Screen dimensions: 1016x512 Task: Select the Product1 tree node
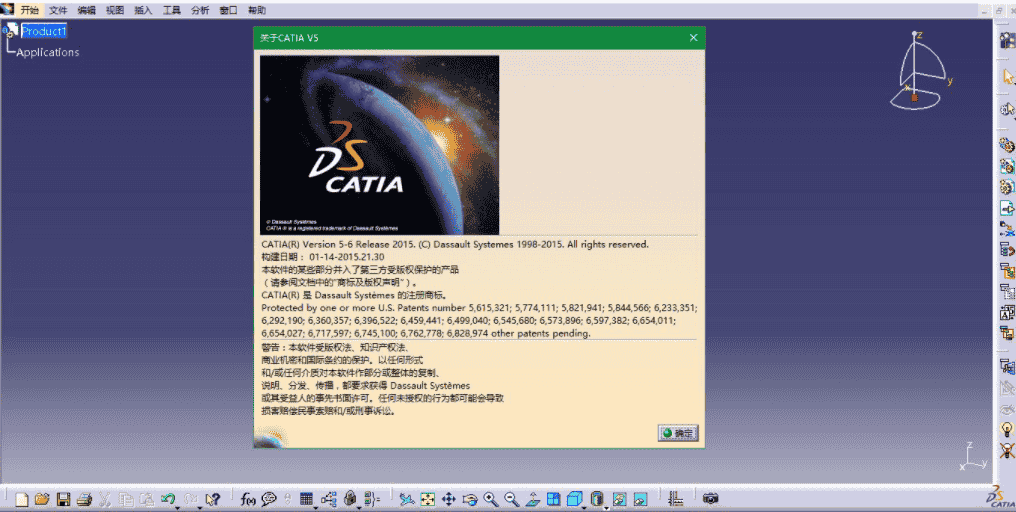[44, 31]
